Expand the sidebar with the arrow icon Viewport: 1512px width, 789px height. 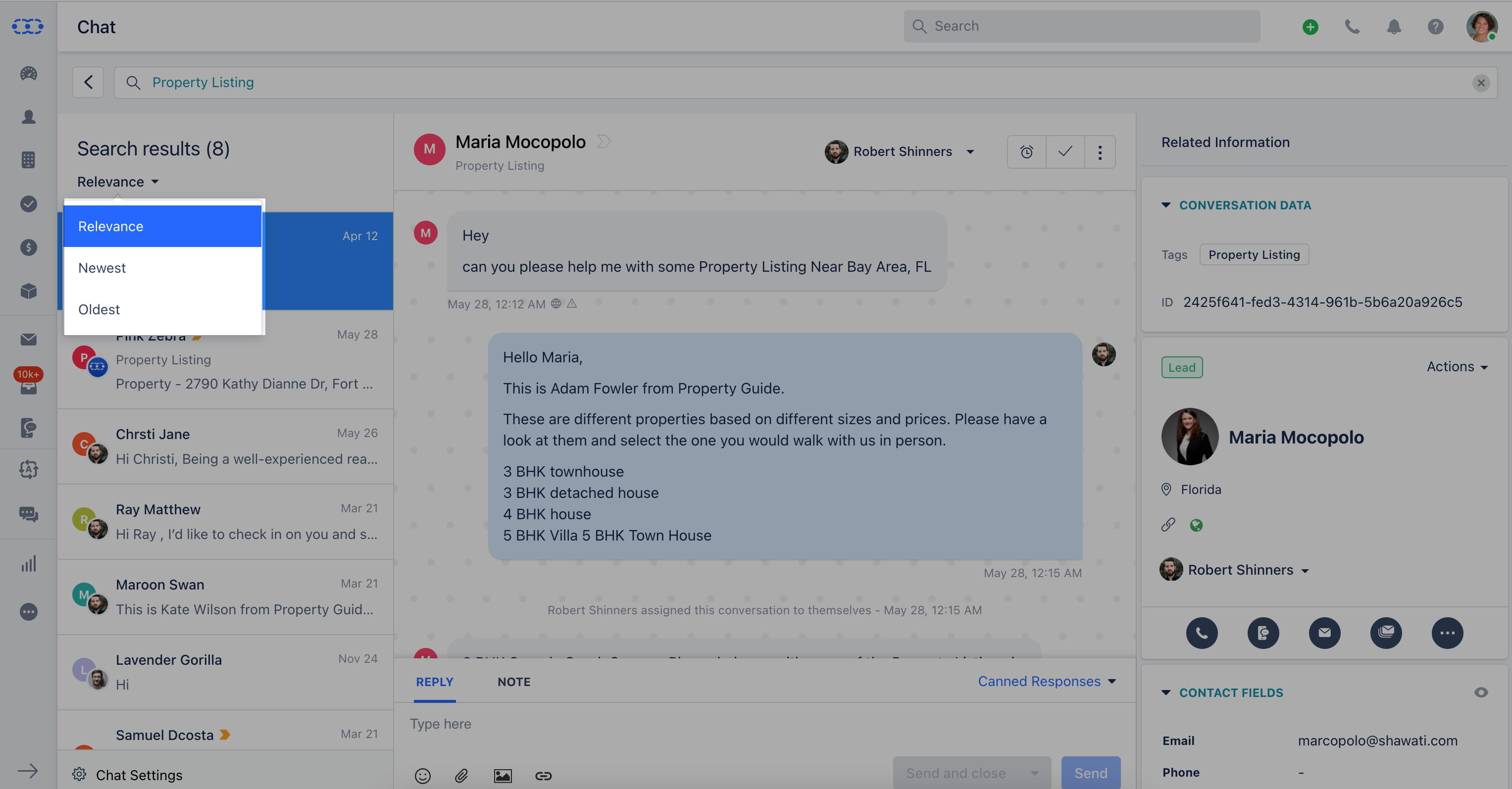point(27,771)
